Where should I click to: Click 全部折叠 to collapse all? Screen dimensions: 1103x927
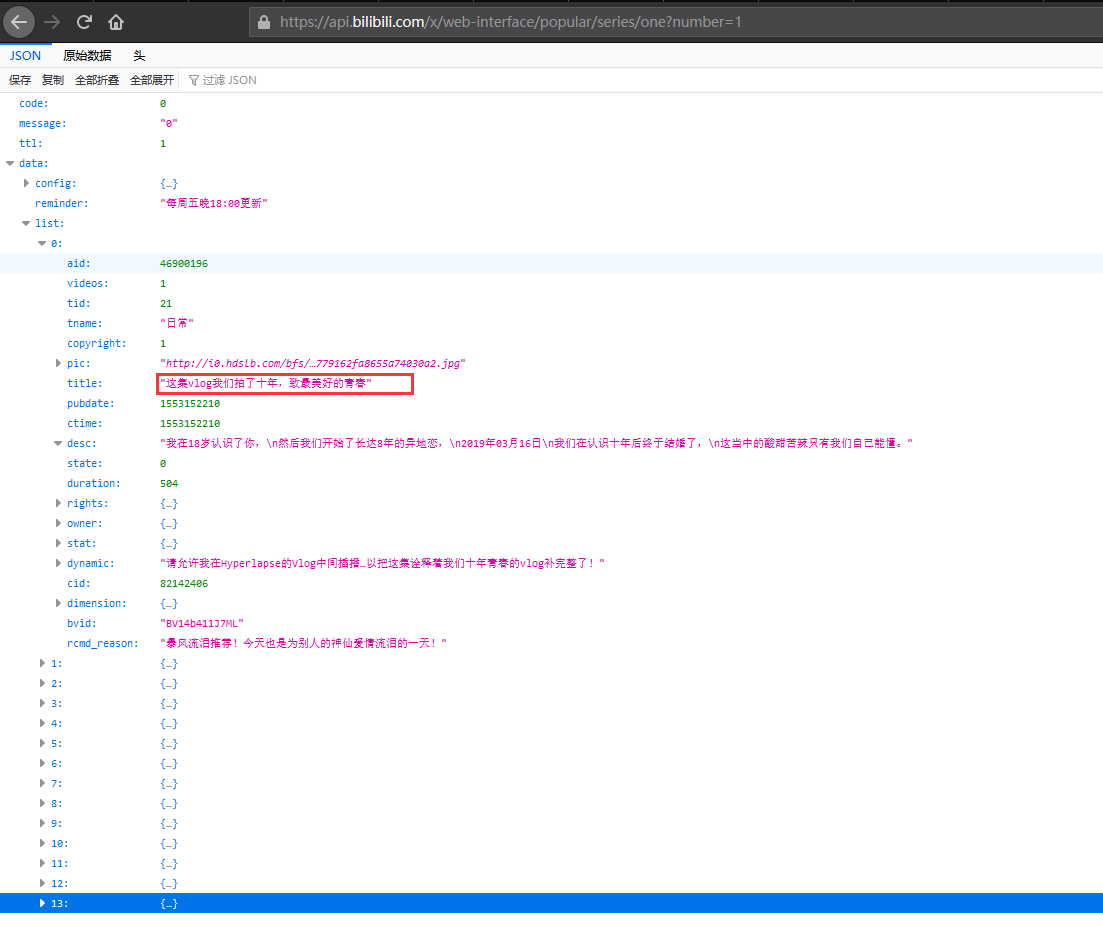click(x=97, y=80)
